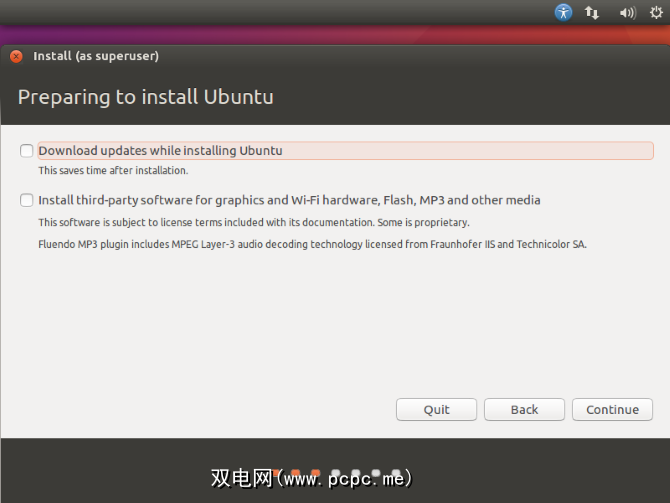Go to previous step with Back

pyautogui.click(x=524, y=409)
